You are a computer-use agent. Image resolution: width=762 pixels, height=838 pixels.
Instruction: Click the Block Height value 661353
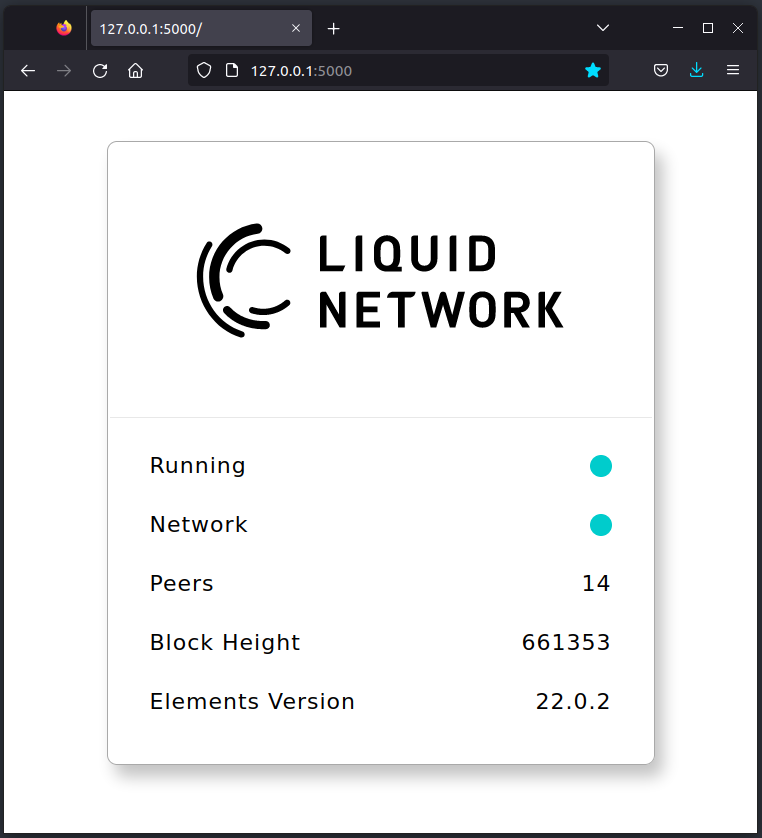(566, 643)
